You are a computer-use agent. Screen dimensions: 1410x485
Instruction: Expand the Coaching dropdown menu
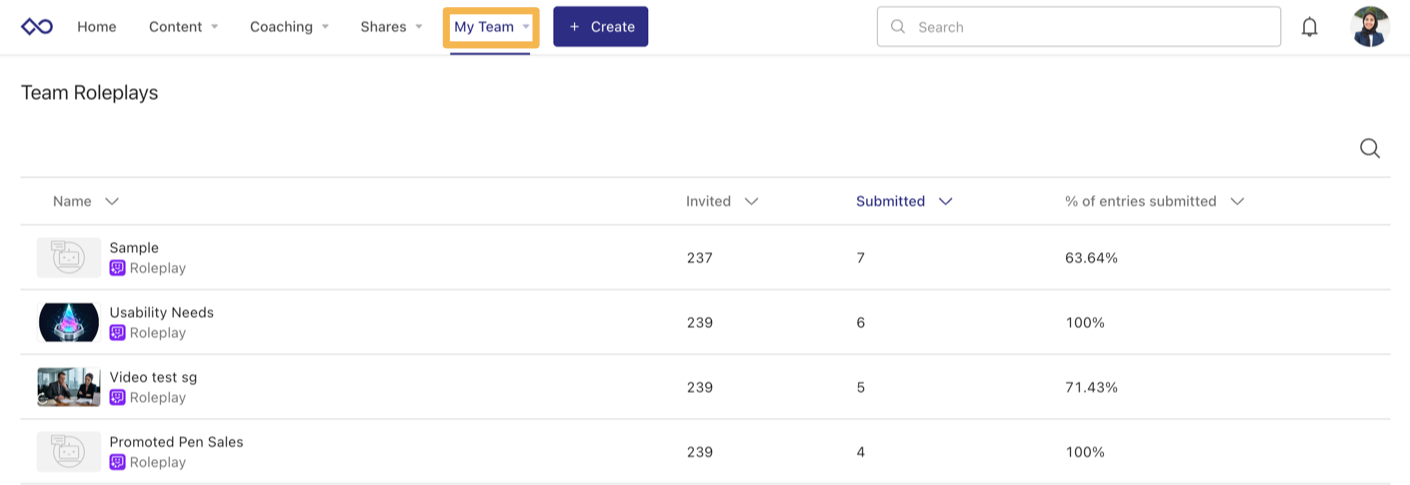289,27
